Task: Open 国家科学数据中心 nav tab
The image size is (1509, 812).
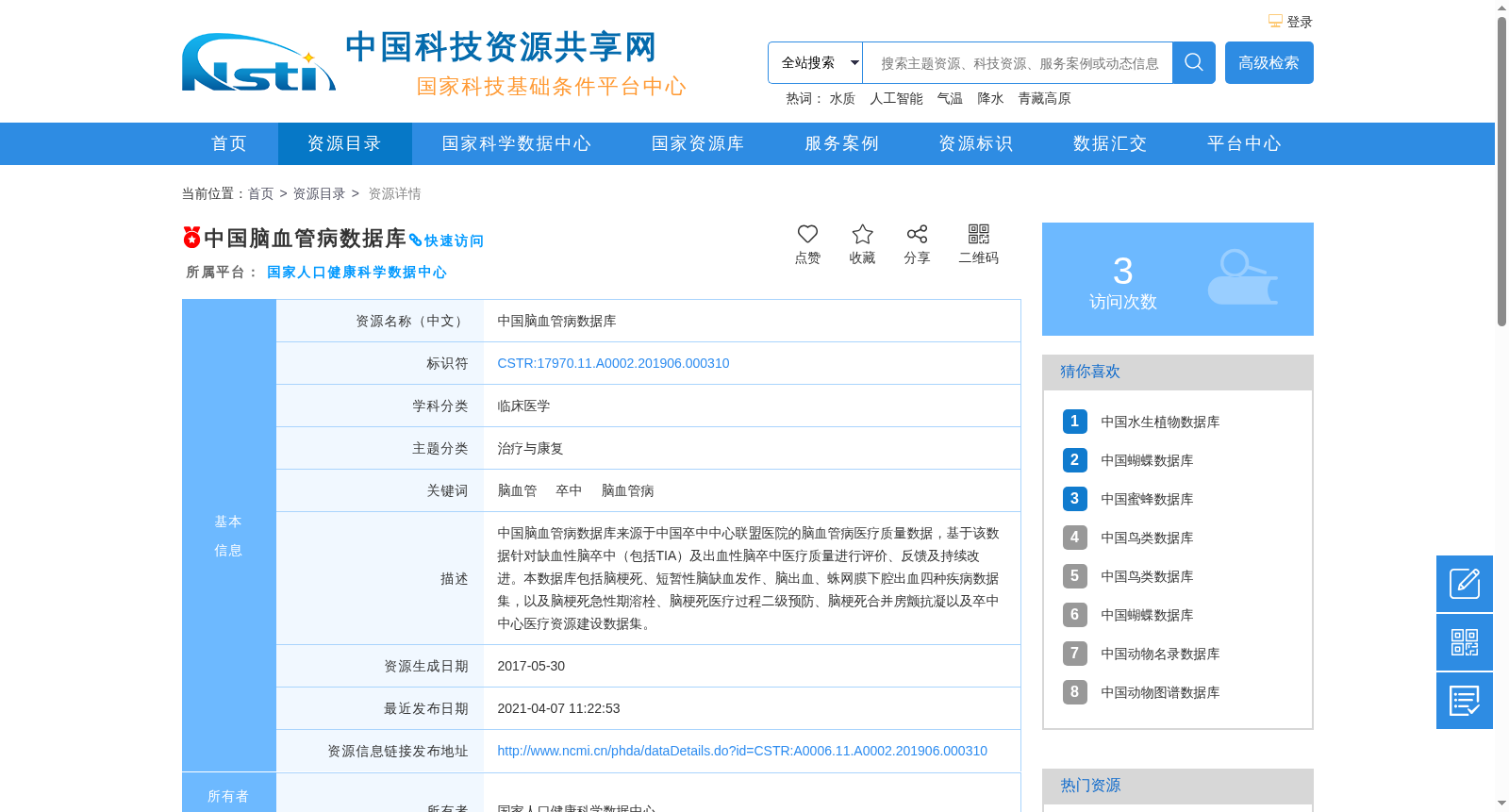Action: point(517,143)
